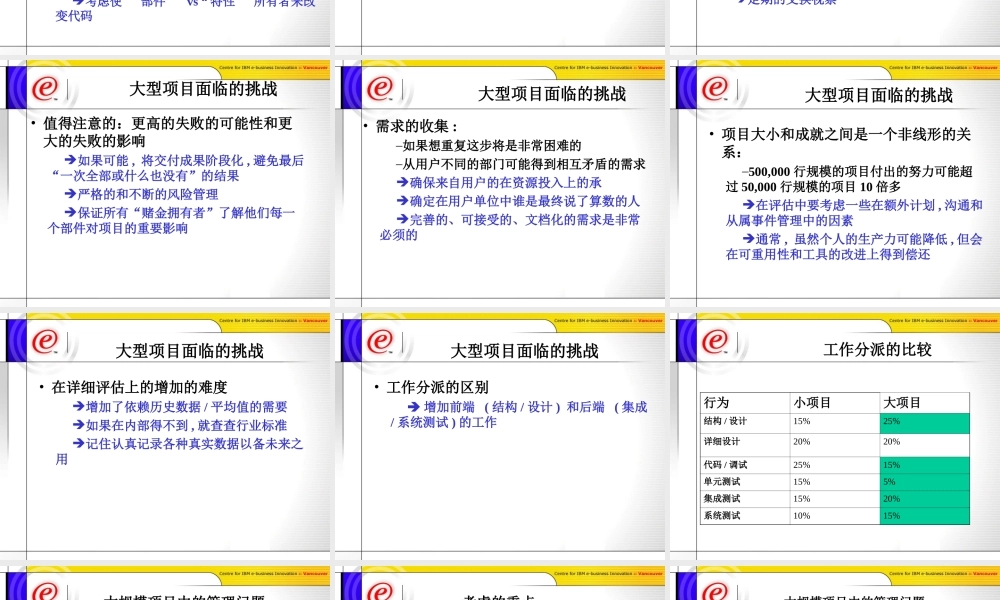This screenshot has width=1000, height=600.
Task: Click the 10% cell in 系统测试 row
Action: click(835, 516)
